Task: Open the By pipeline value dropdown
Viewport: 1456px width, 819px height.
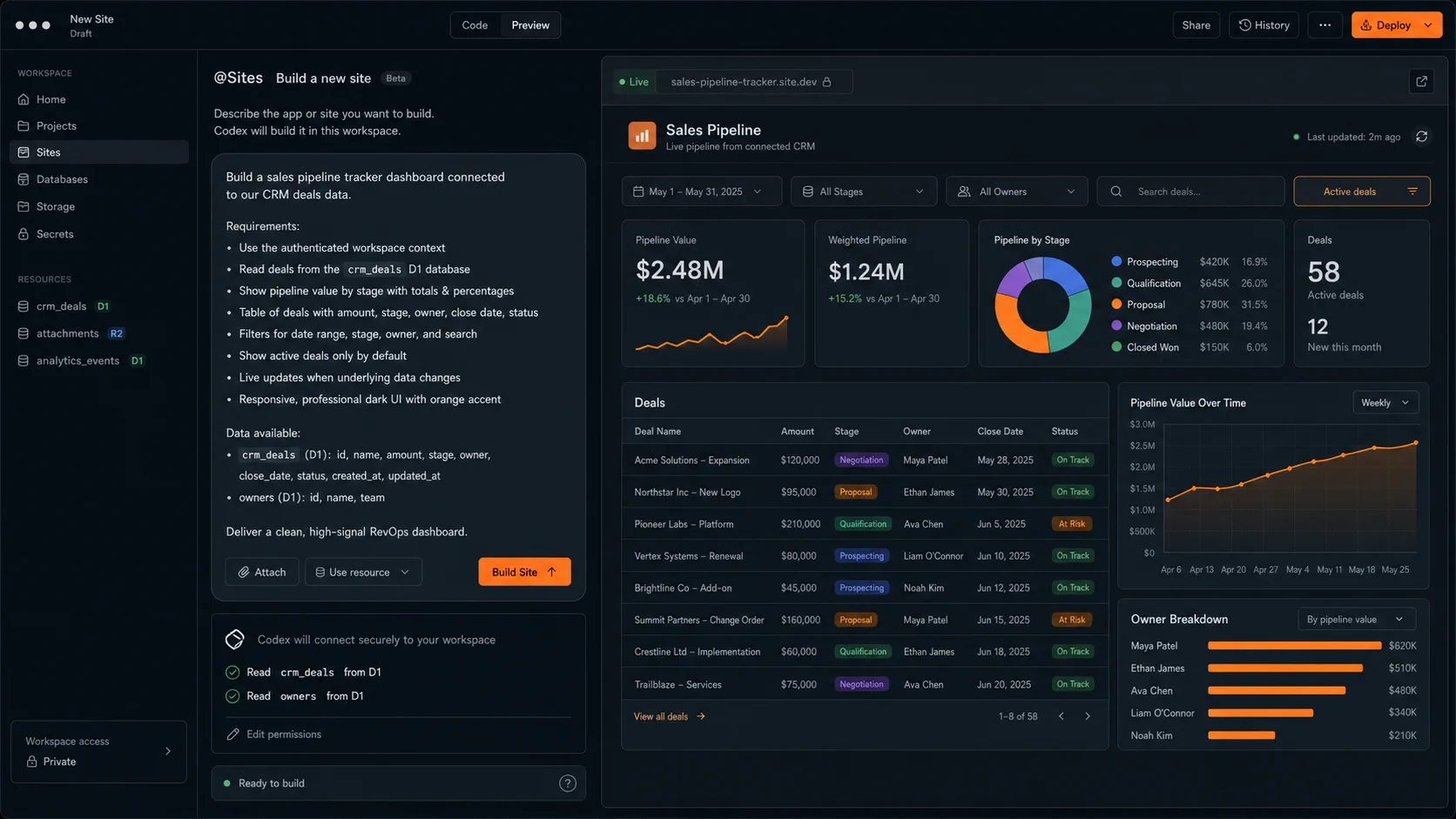Action: coord(1356,620)
